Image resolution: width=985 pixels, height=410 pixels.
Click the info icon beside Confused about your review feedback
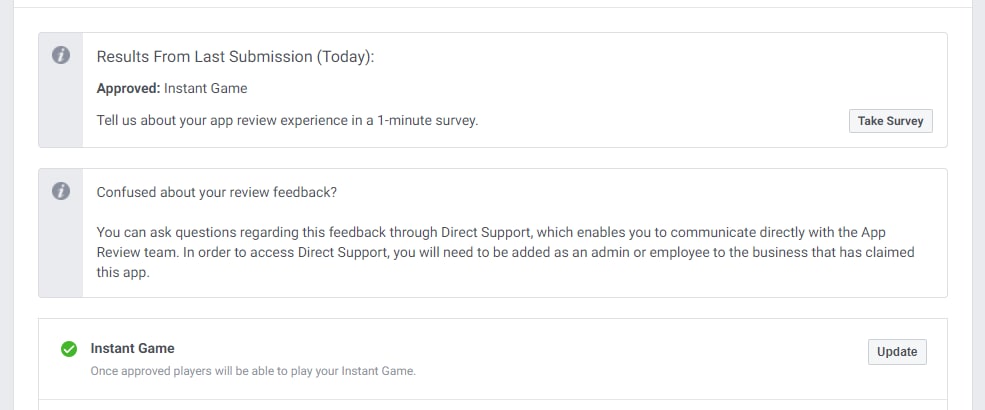click(x=61, y=191)
